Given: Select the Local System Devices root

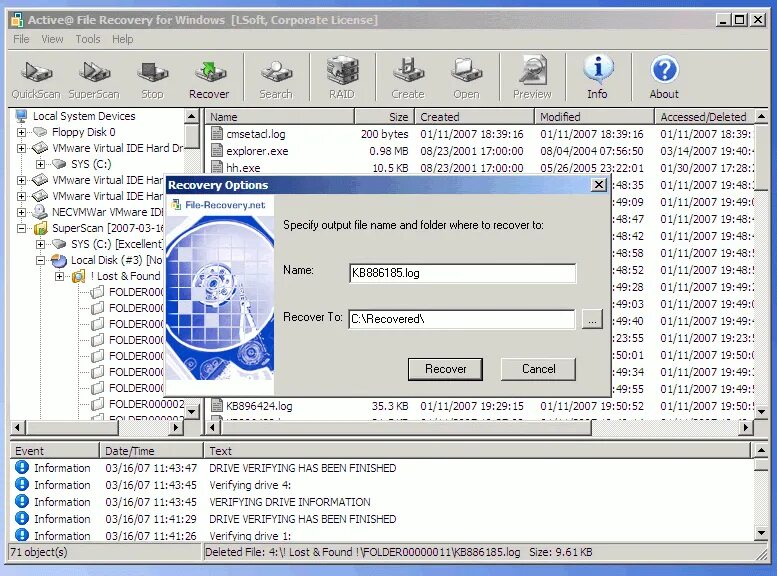Looking at the screenshot, I should [84, 116].
